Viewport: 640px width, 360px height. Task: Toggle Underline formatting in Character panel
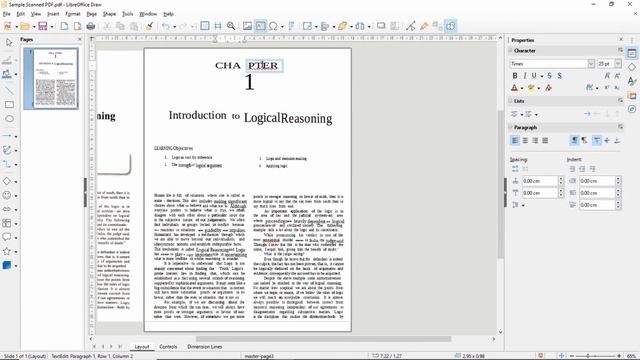click(x=534, y=76)
